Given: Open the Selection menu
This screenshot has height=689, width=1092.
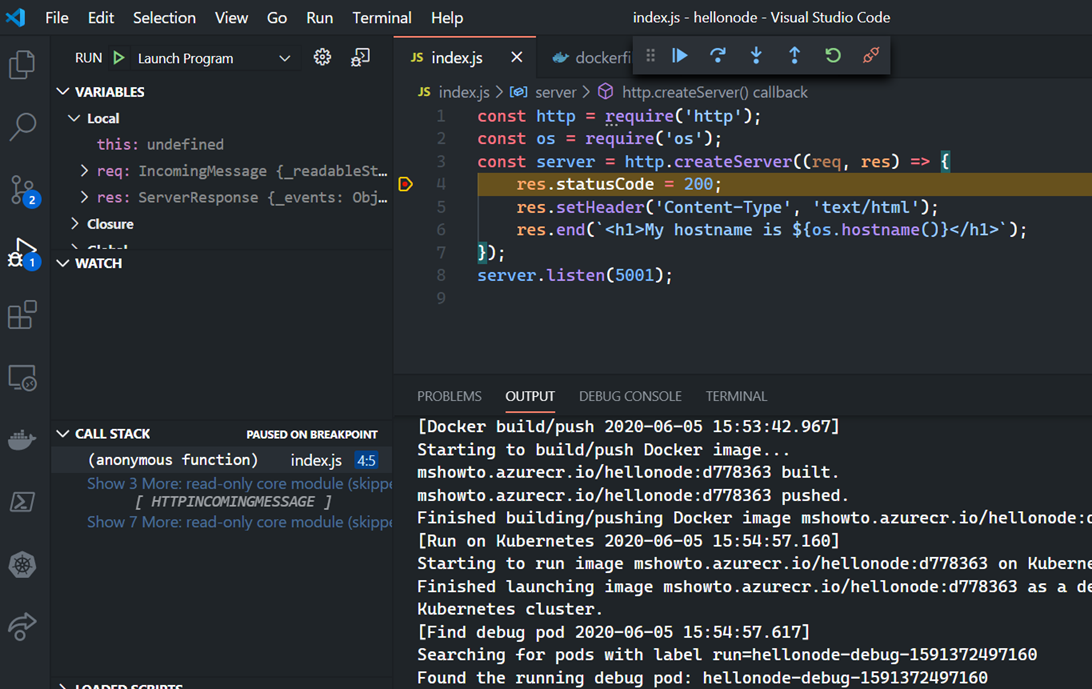Looking at the screenshot, I should click(x=164, y=17).
